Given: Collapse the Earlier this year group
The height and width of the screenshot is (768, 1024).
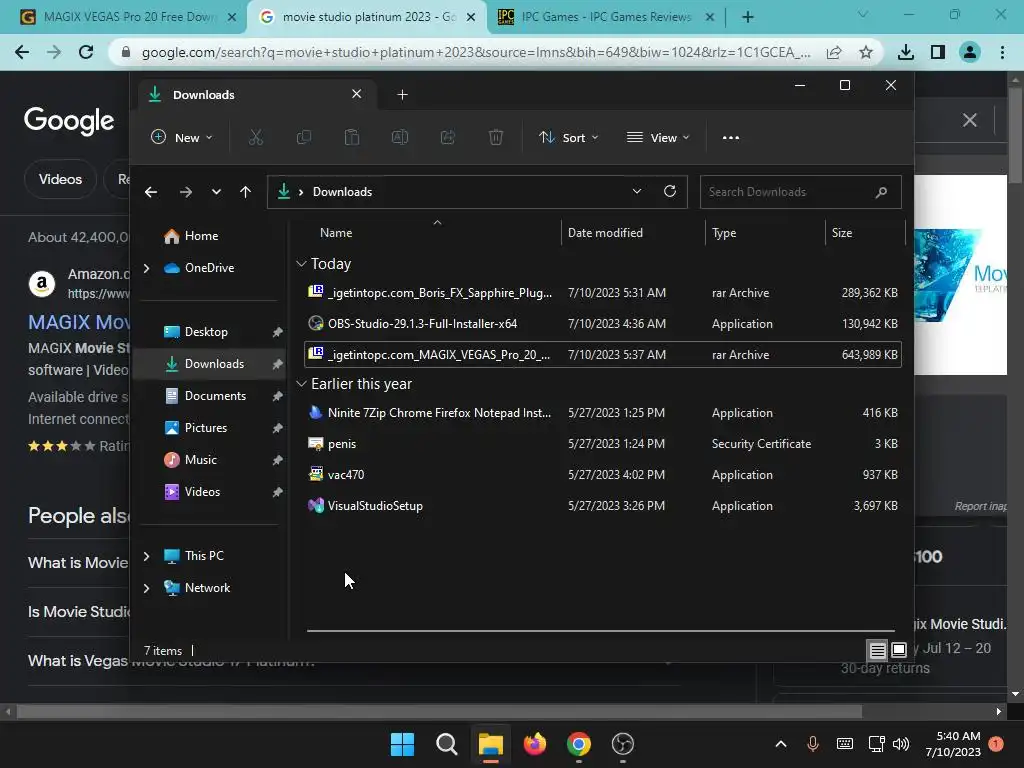Looking at the screenshot, I should (301, 384).
